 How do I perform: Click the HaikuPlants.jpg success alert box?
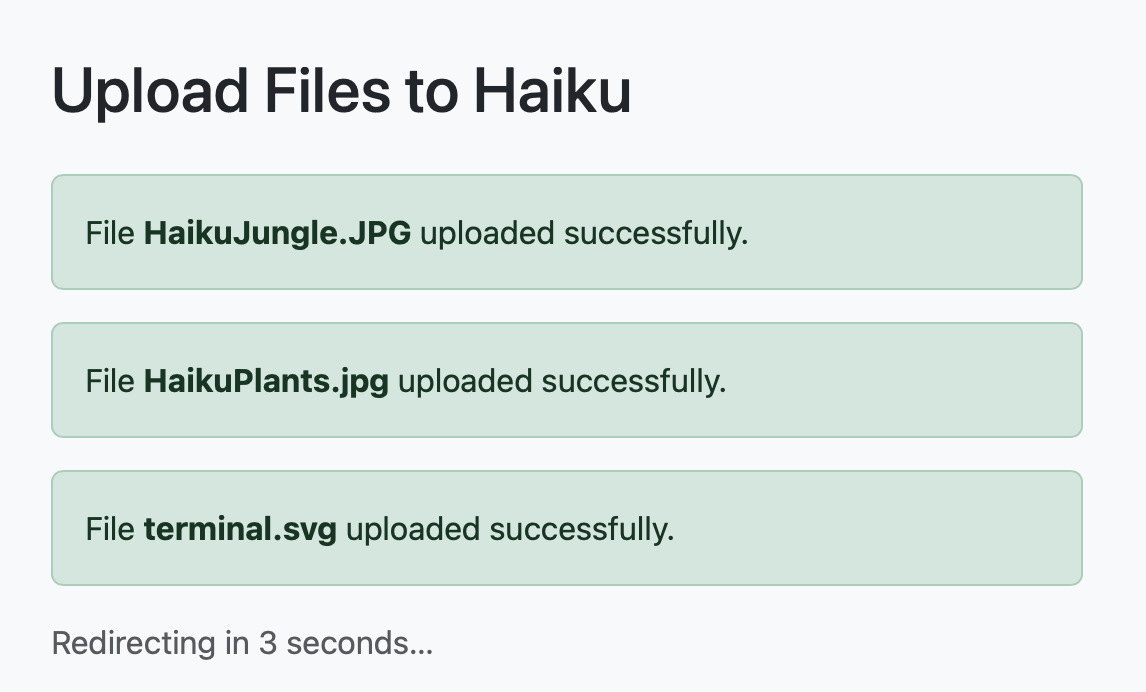(x=566, y=380)
